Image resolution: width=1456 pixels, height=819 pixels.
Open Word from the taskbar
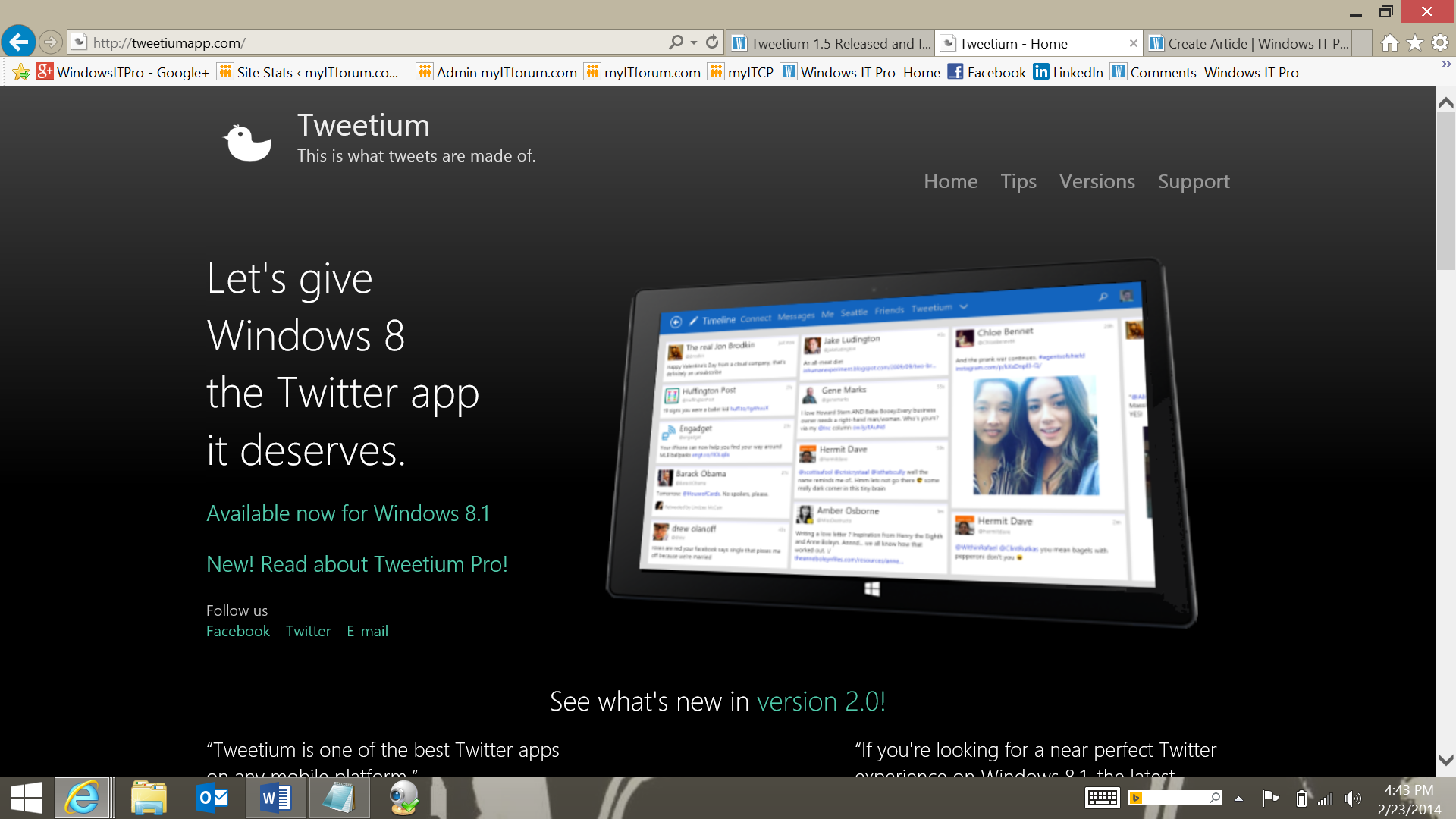point(275,798)
